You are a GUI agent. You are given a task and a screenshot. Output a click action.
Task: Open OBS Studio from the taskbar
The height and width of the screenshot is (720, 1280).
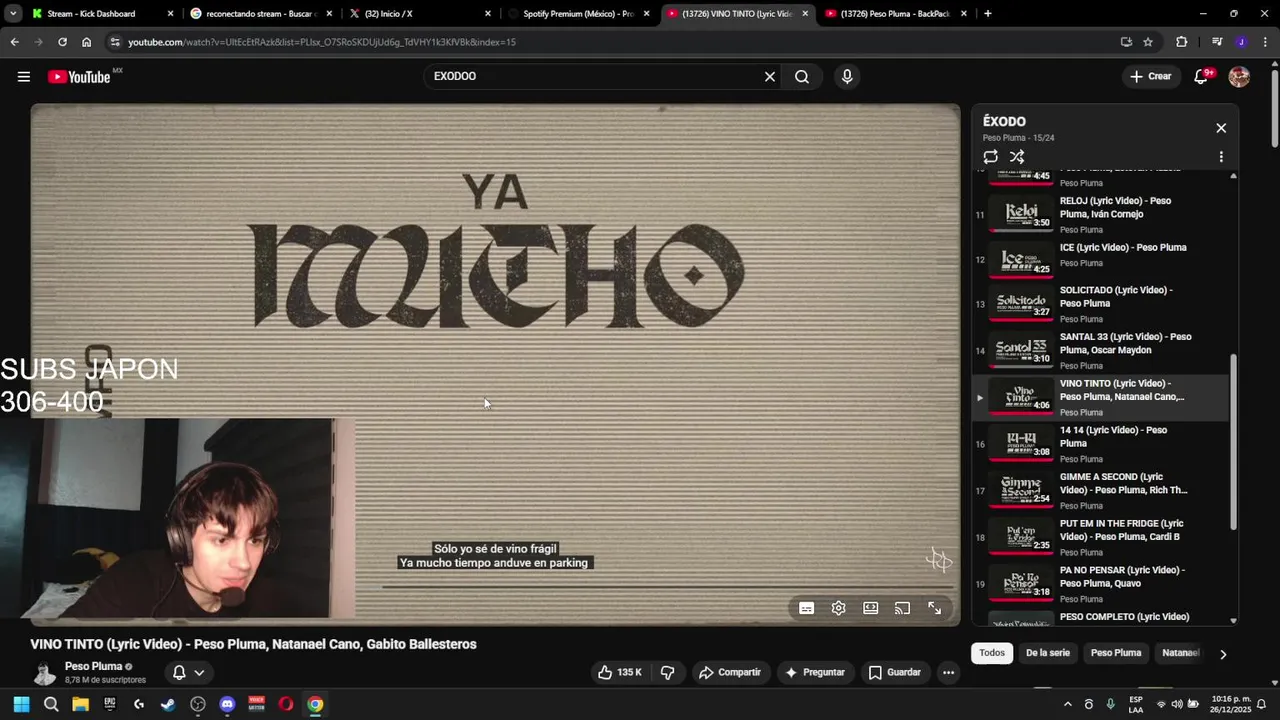pyautogui.click(x=198, y=704)
